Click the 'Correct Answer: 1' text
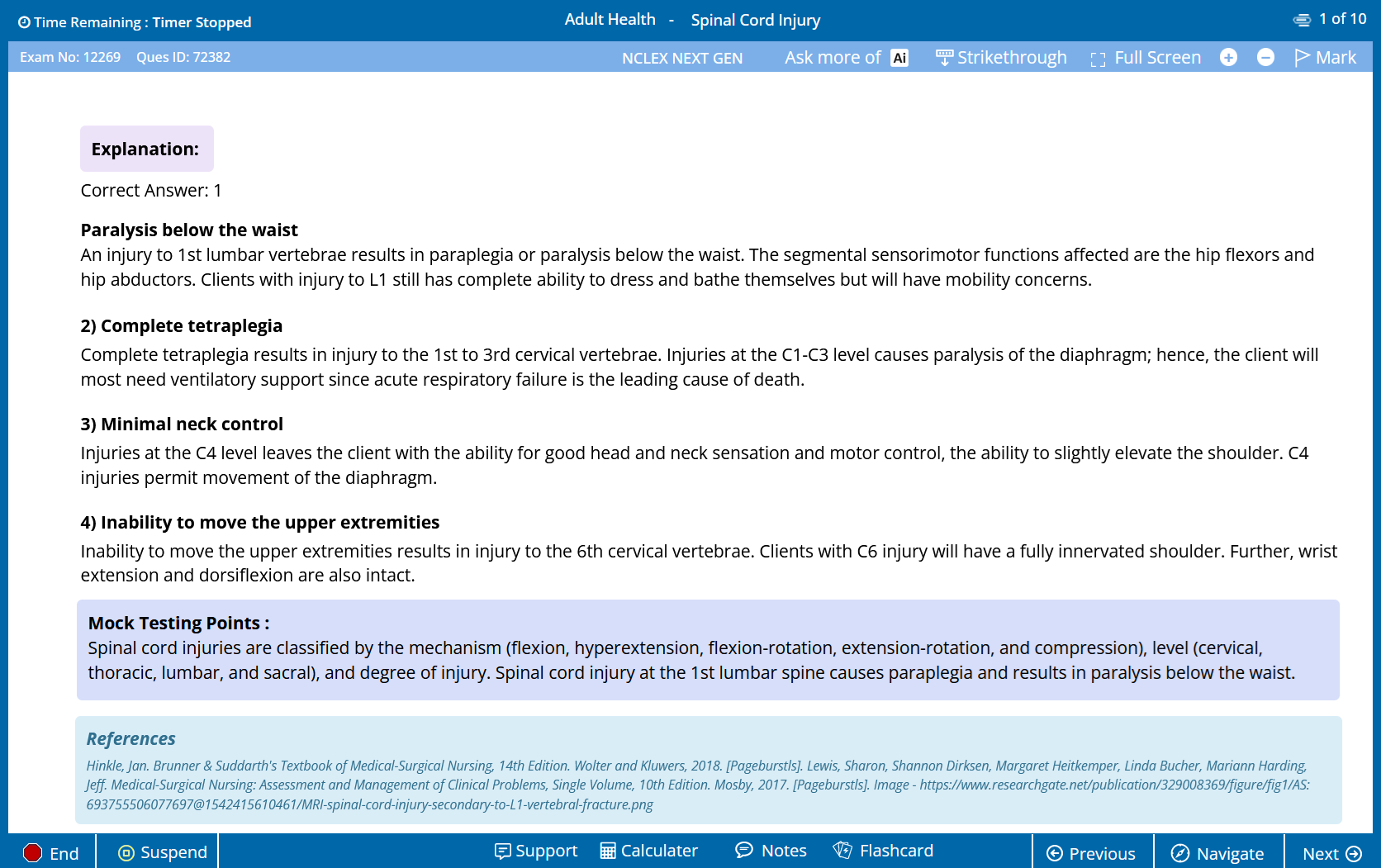This screenshot has height=868, width=1381. tap(151, 191)
